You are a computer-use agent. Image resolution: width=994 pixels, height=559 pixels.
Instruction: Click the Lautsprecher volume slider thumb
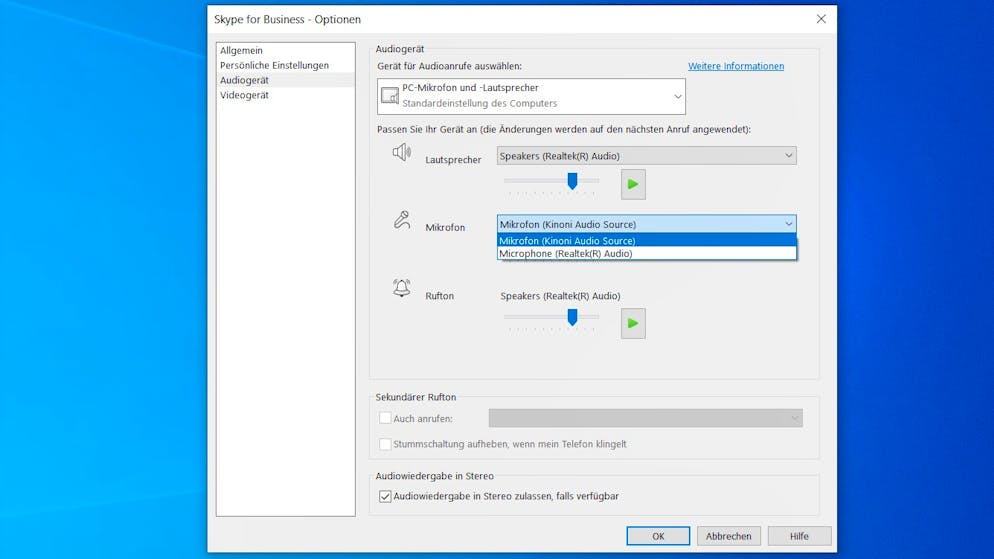[572, 181]
